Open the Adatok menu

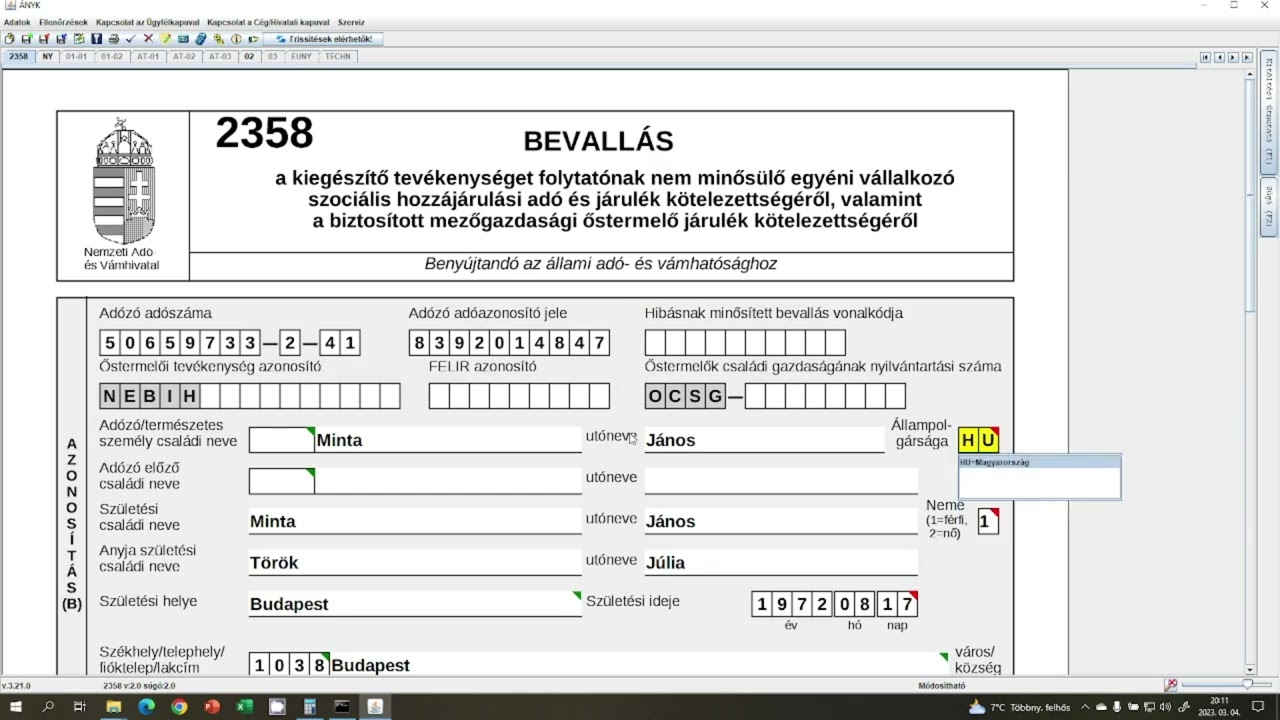(17, 22)
